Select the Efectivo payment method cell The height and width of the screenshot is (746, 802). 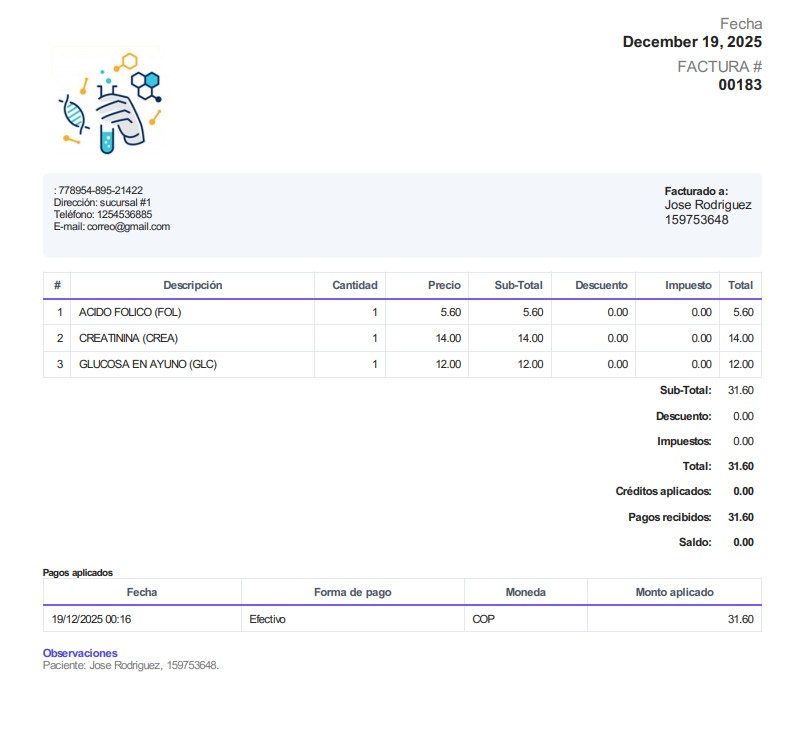(x=267, y=620)
